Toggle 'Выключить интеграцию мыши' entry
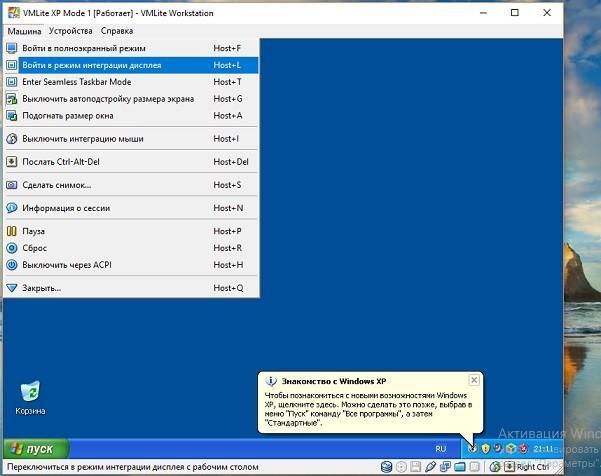The image size is (601, 476). point(131,139)
